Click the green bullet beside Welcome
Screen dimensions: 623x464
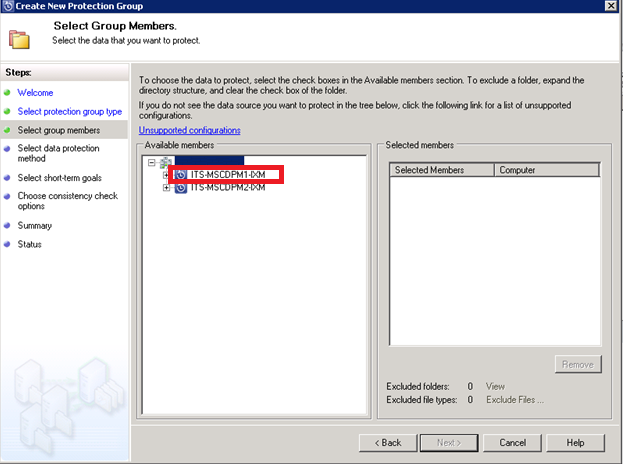point(7,93)
